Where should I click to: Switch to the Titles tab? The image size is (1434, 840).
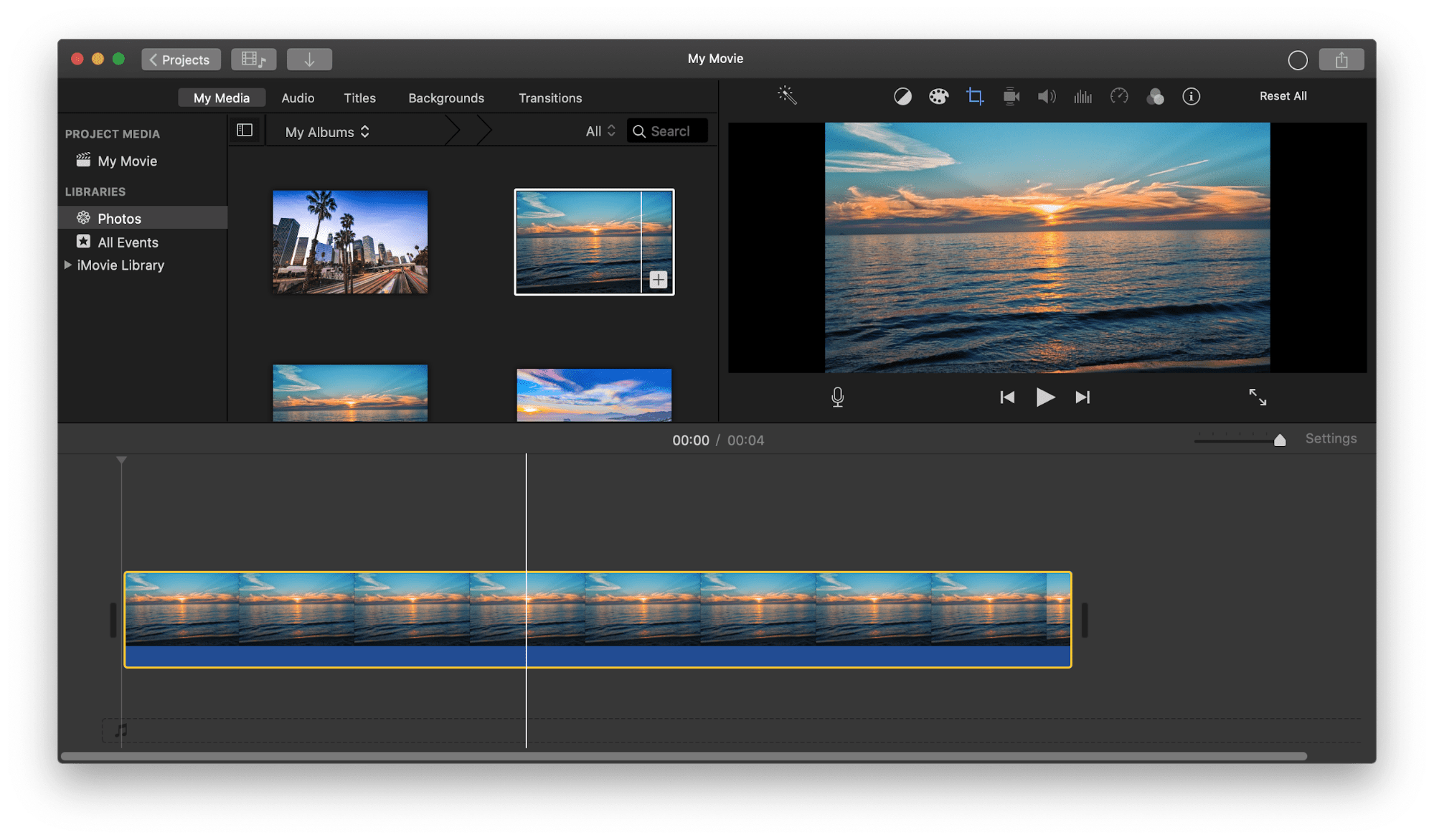tap(361, 97)
